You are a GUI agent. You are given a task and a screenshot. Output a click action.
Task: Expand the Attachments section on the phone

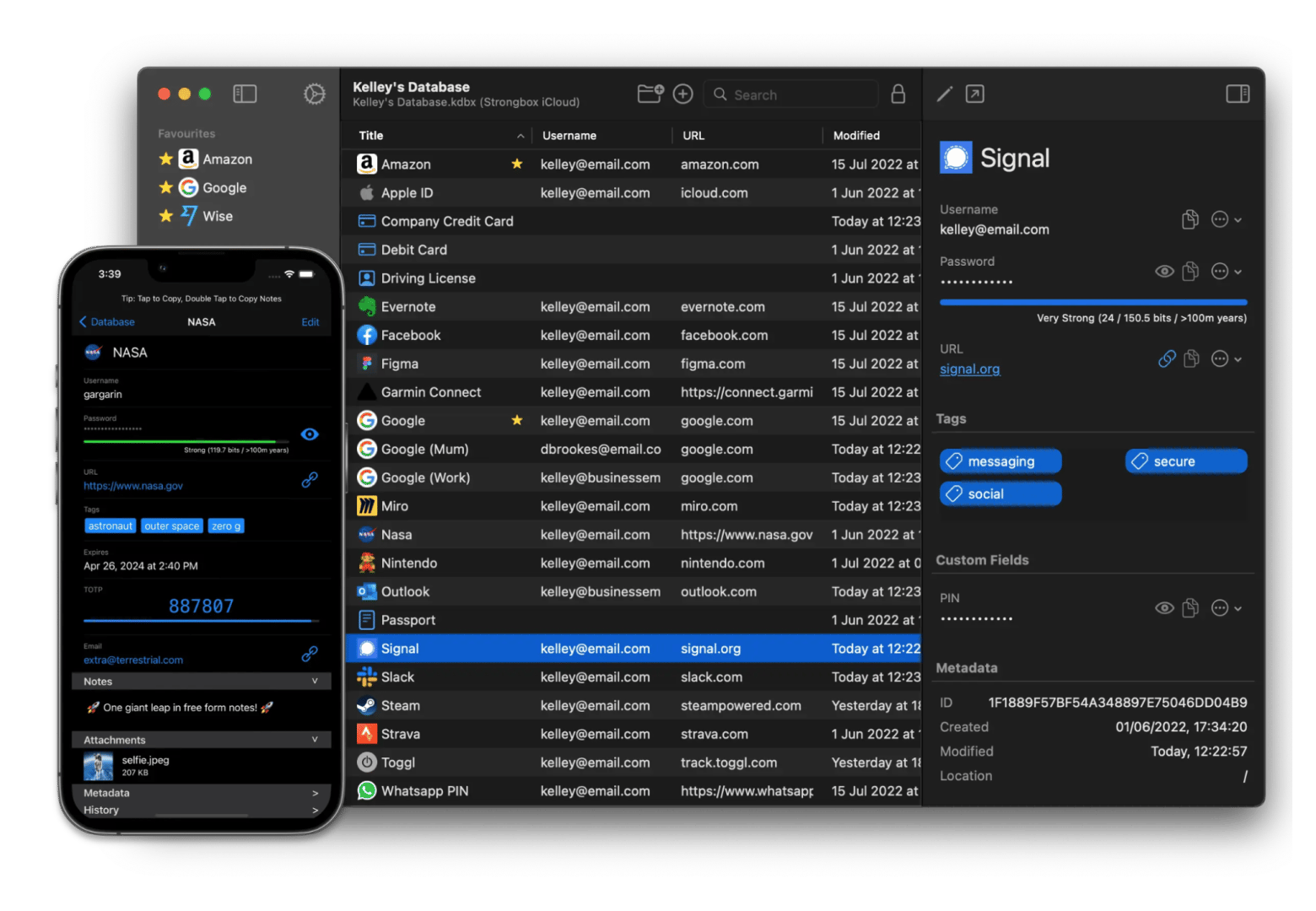pos(313,740)
